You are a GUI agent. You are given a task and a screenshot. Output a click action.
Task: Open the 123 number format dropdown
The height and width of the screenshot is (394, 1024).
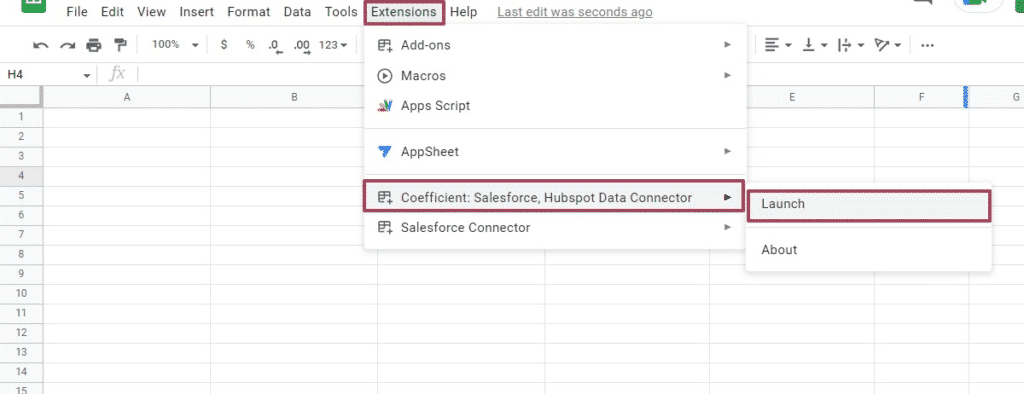[333, 45]
